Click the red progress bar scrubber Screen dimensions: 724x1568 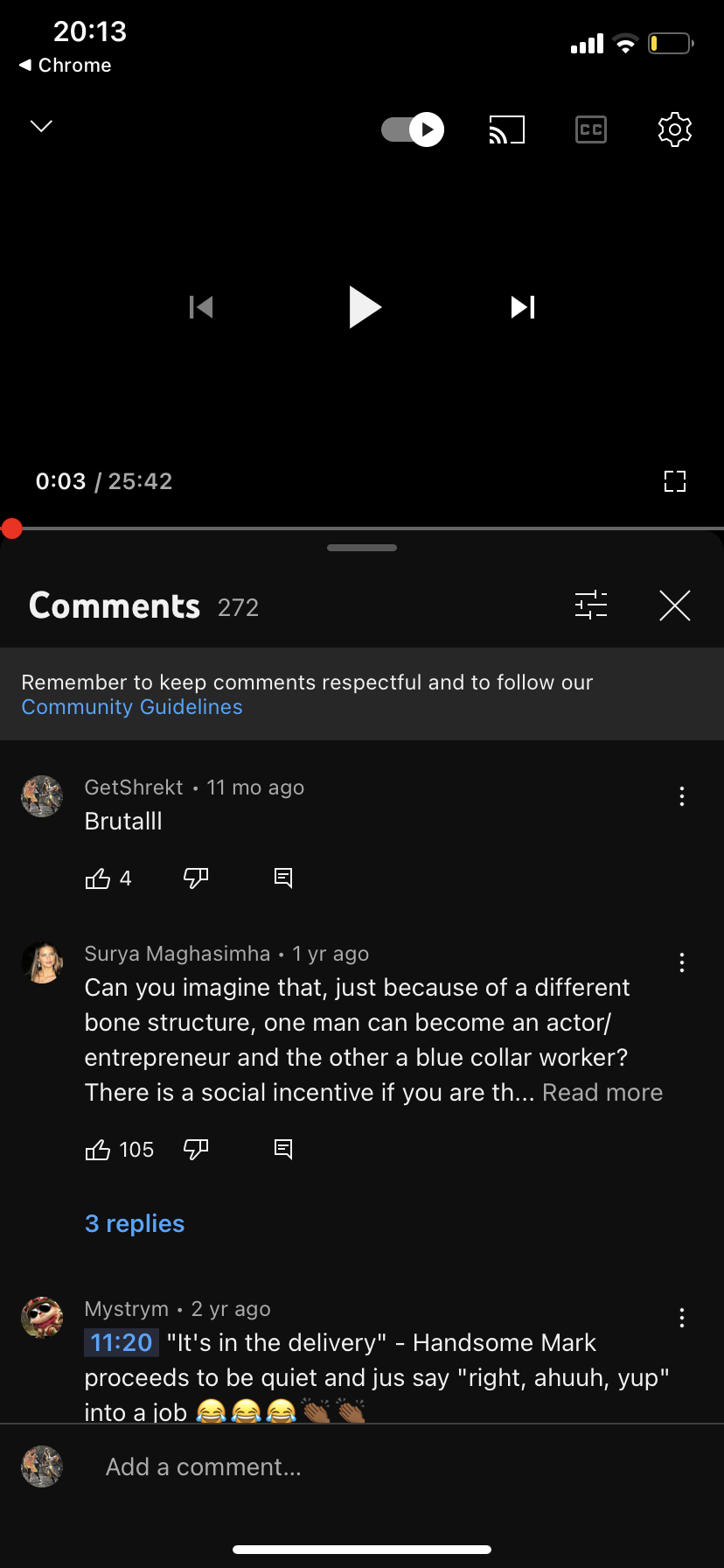(11, 528)
